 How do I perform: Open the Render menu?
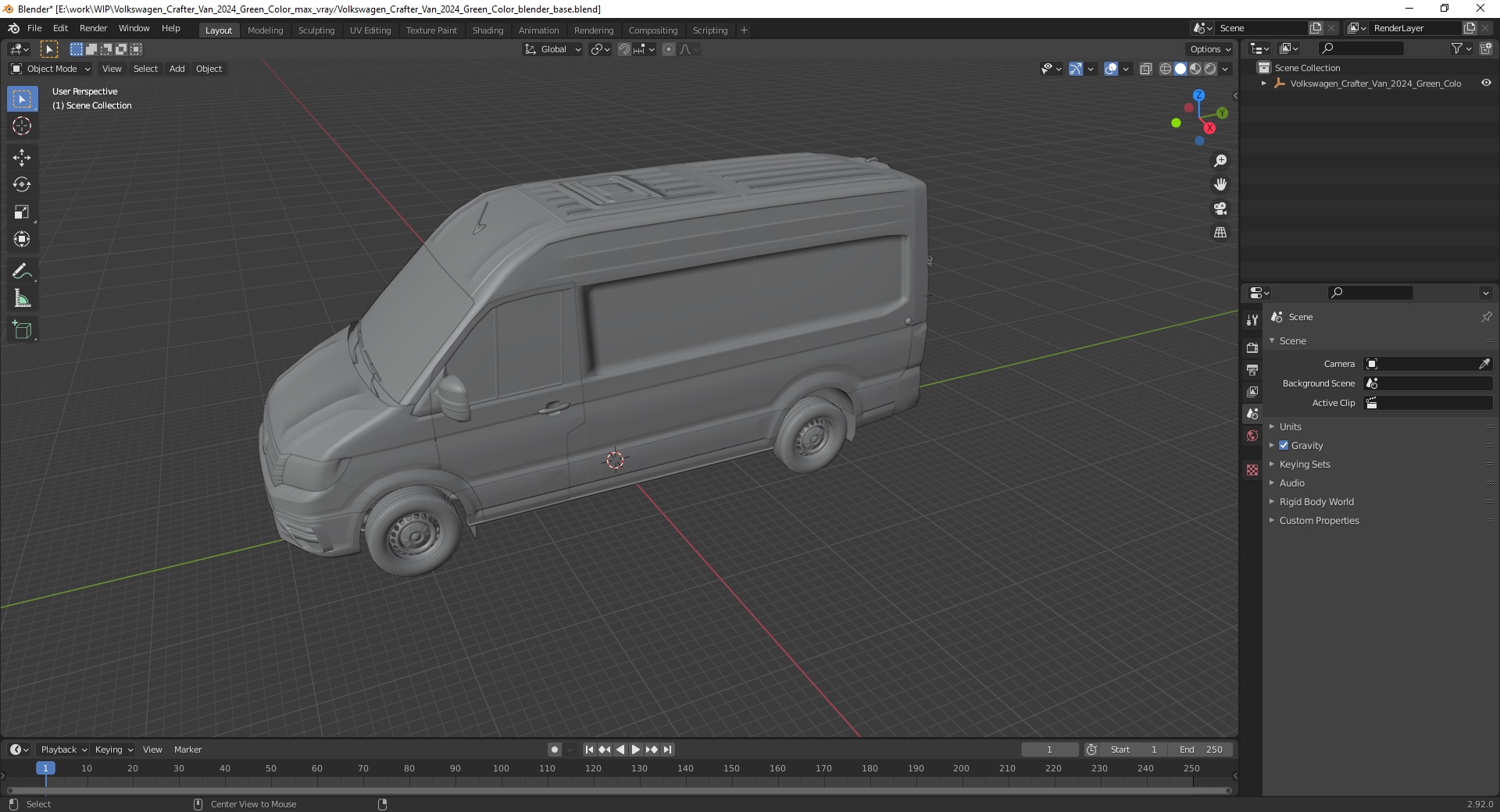click(93, 28)
